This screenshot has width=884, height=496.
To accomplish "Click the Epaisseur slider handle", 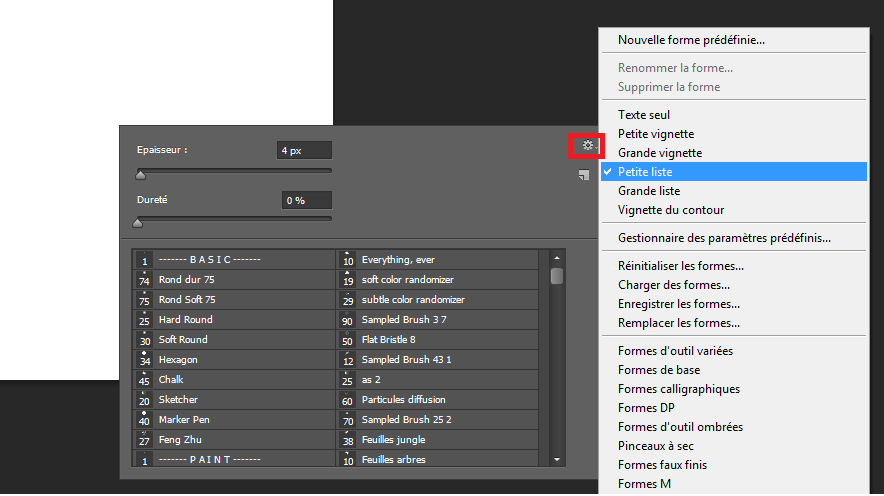I will pos(140,175).
